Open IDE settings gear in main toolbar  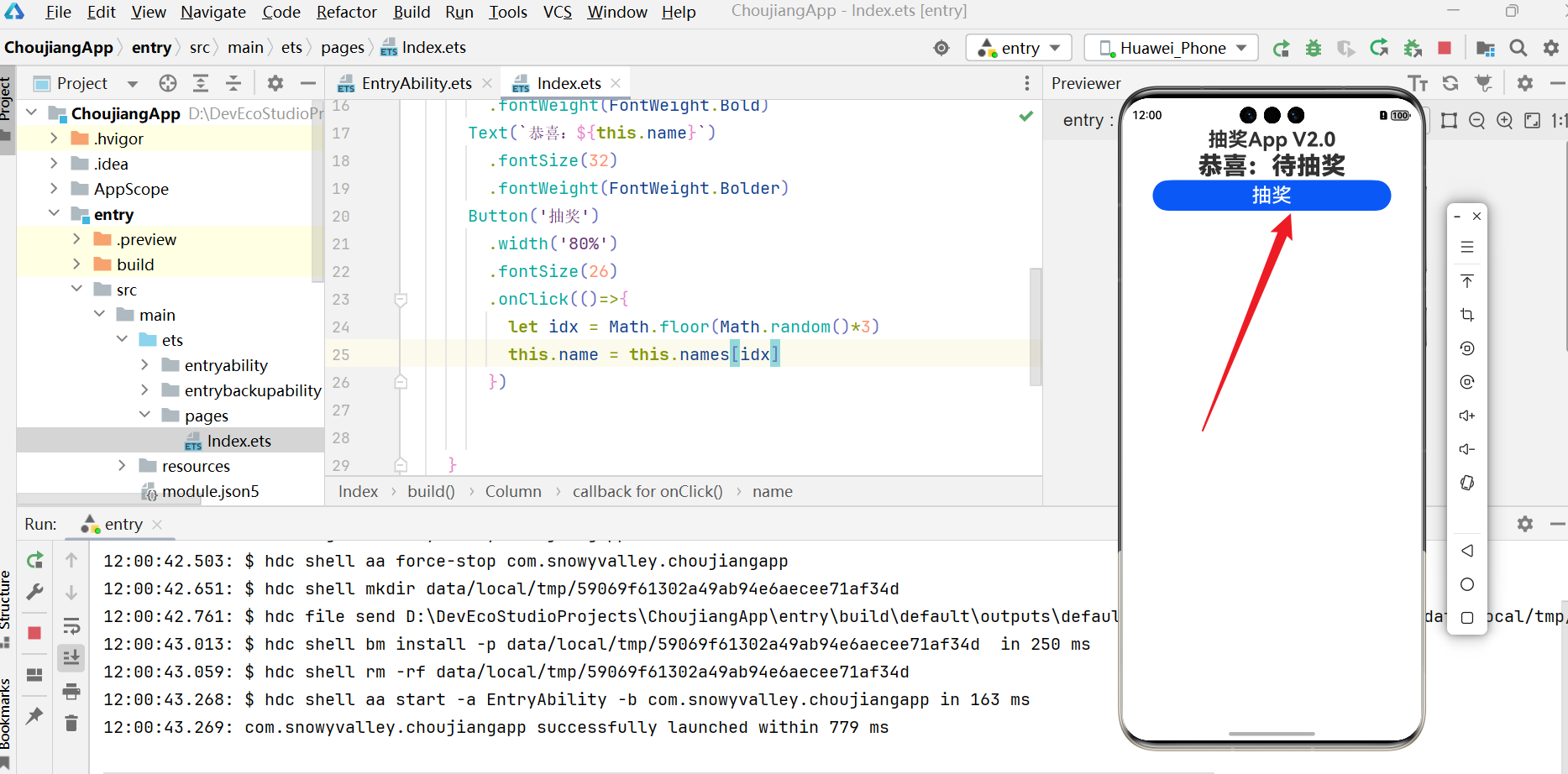[1551, 48]
